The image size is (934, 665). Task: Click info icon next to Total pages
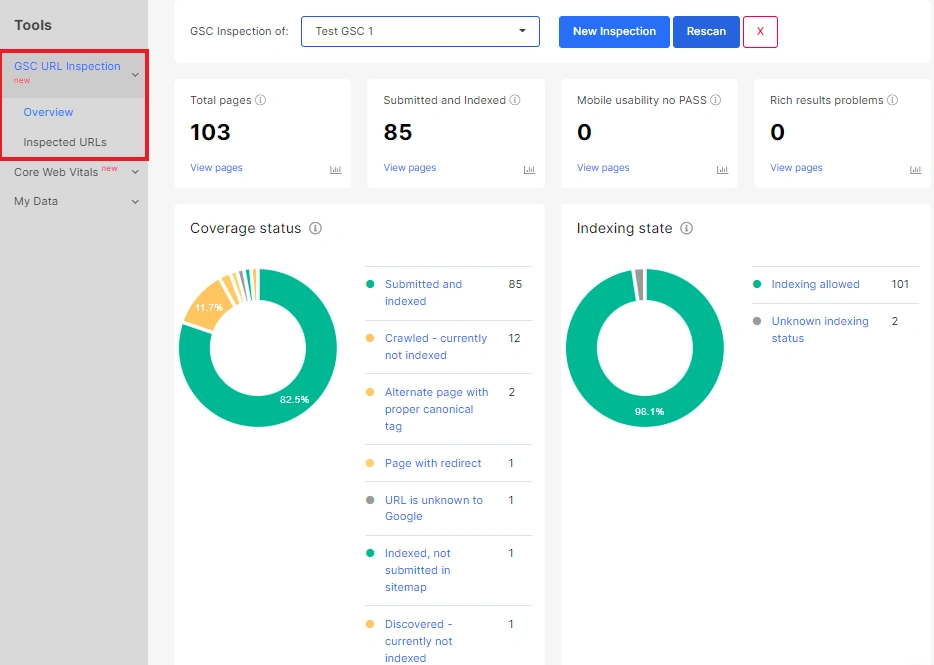[260, 100]
